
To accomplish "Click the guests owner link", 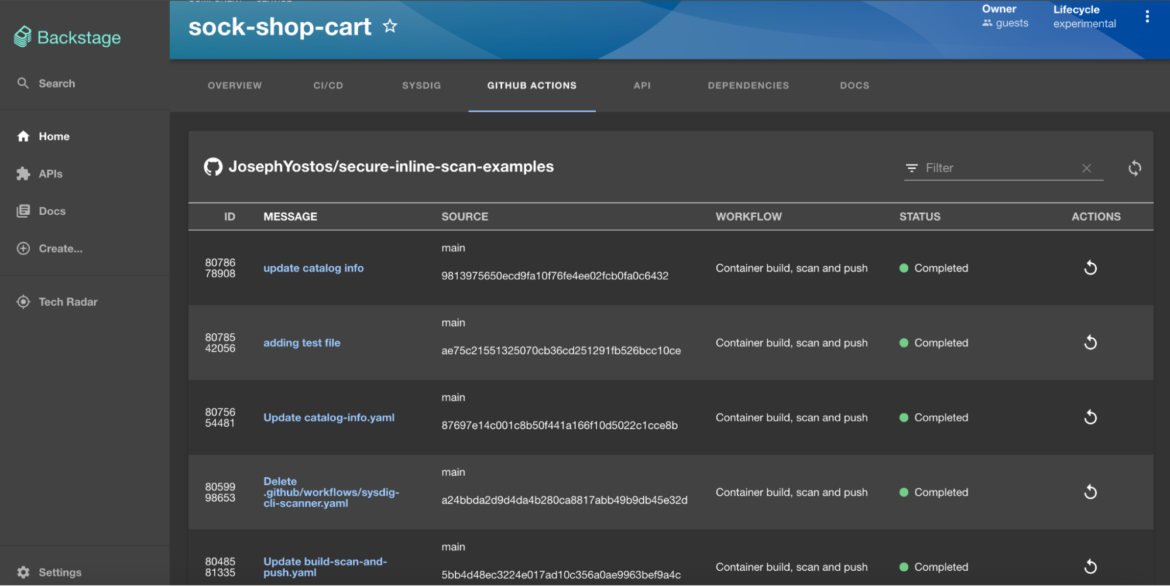I will point(1012,23).
